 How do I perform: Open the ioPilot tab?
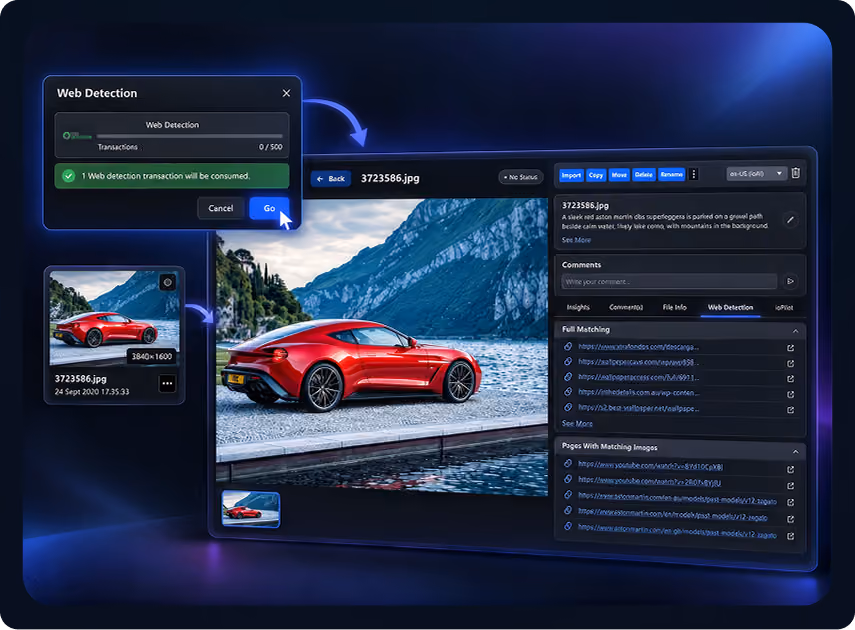[x=784, y=308]
